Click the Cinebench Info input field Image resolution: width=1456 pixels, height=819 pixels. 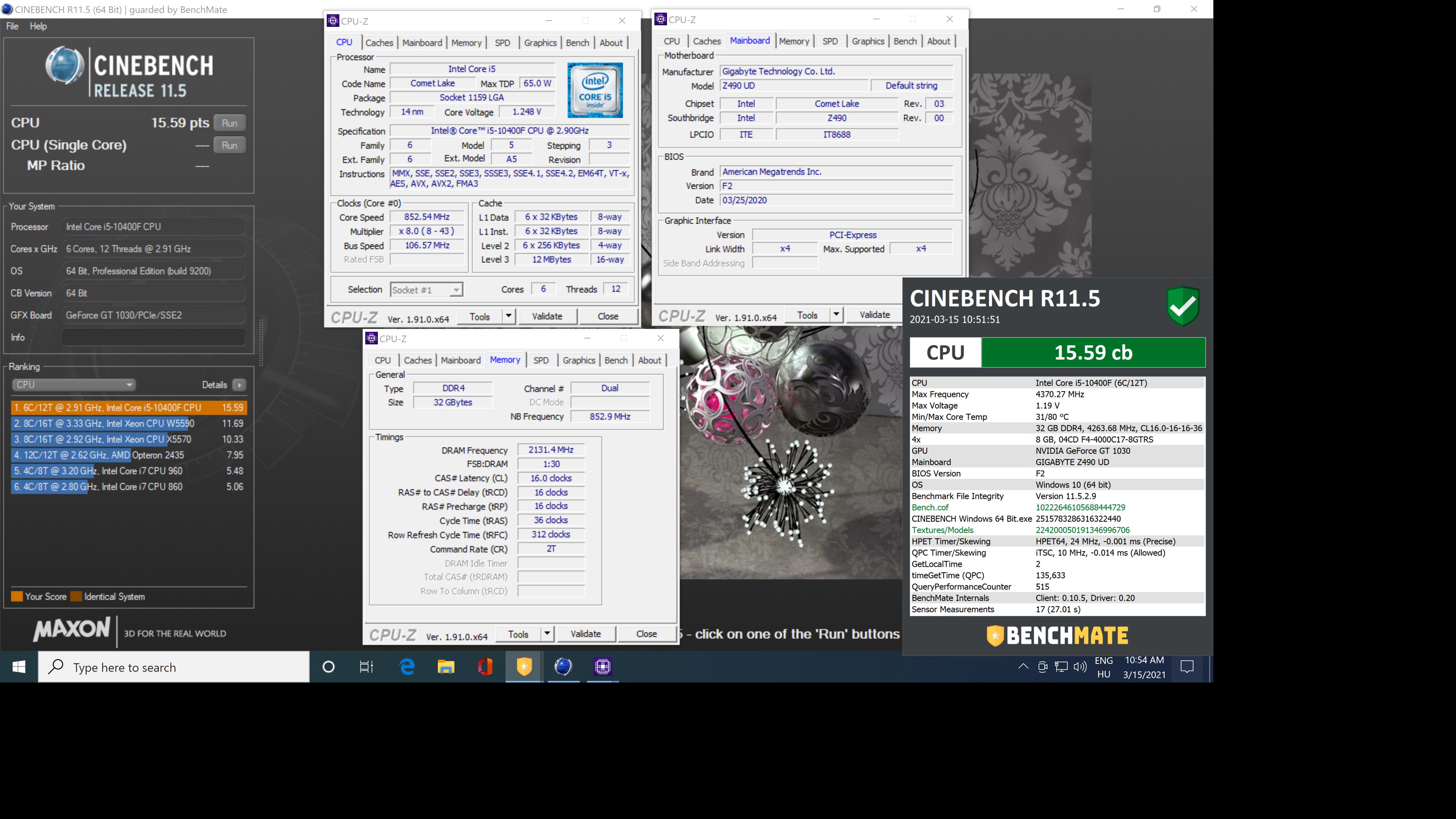[x=154, y=337]
